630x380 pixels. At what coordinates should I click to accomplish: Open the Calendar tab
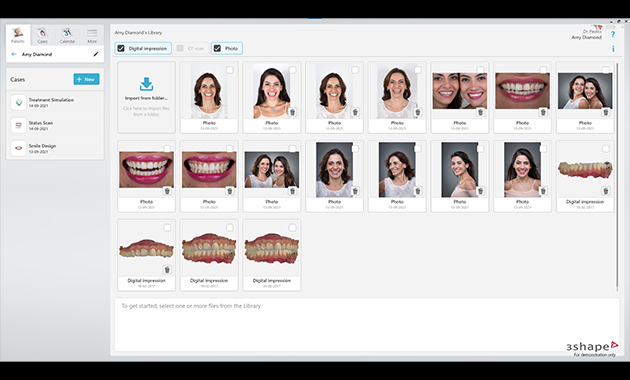(x=67, y=35)
